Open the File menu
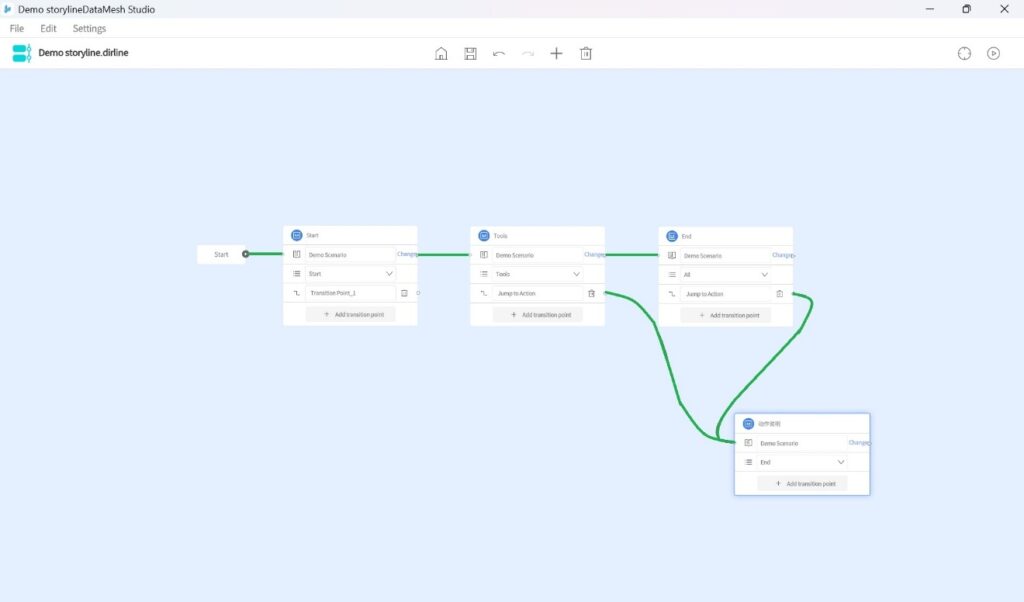The height and width of the screenshot is (602, 1024). pyautogui.click(x=17, y=29)
